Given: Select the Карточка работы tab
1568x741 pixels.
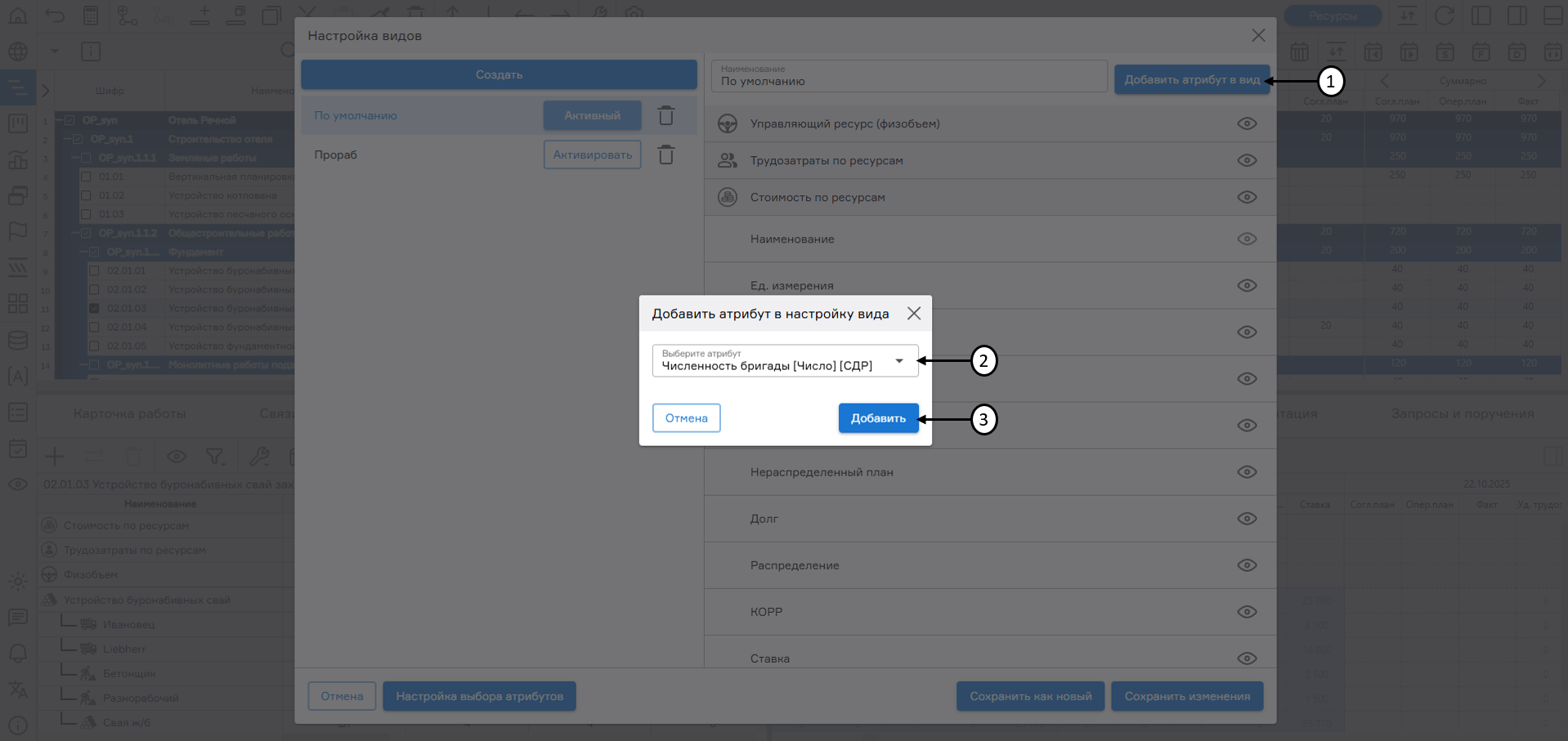Looking at the screenshot, I should [131, 413].
